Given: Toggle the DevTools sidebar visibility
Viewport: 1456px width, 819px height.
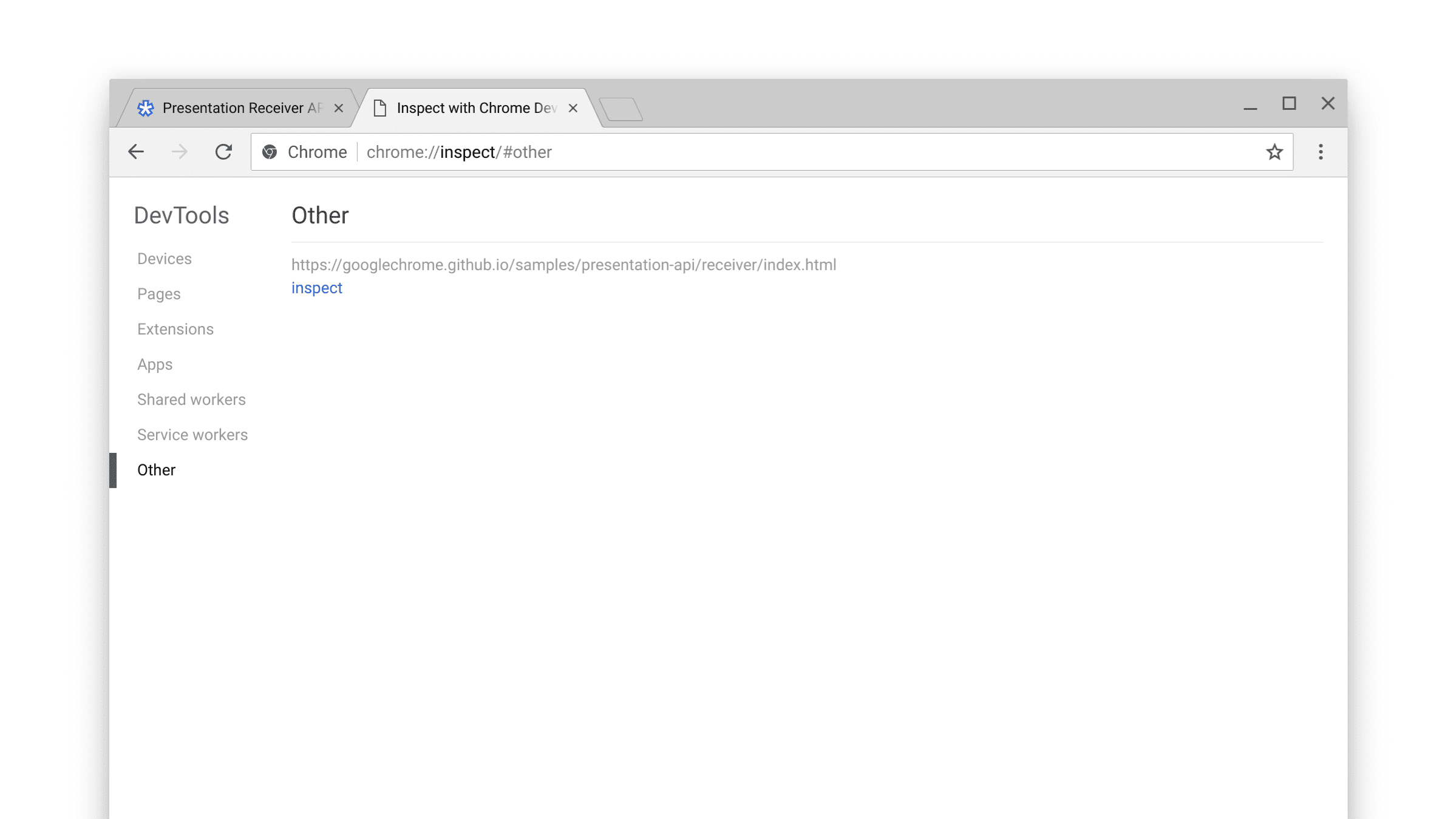Looking at the screenshot, I should click(181, 214).
